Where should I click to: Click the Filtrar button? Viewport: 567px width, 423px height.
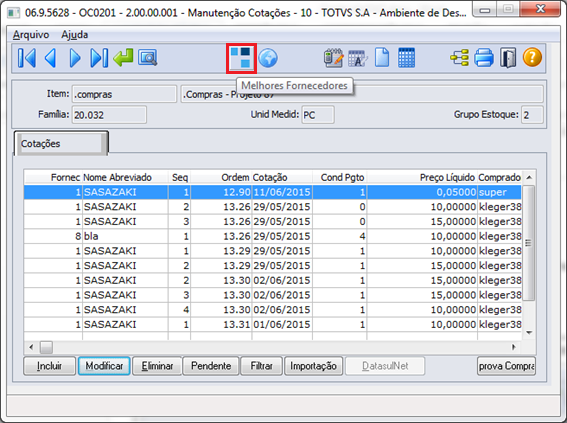point(261,366)
